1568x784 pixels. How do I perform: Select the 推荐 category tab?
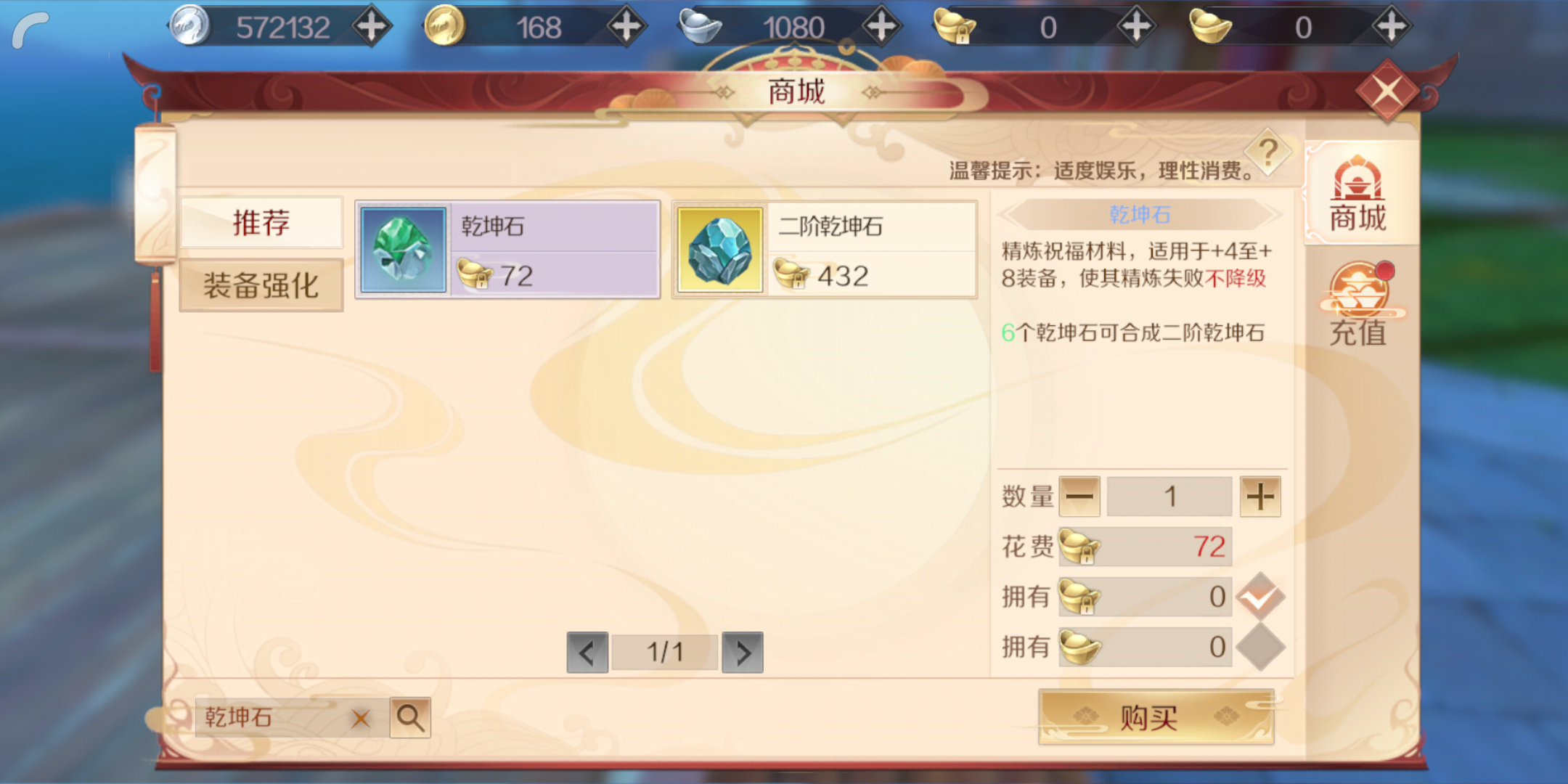pyautogui.click(x=261, y=223)
